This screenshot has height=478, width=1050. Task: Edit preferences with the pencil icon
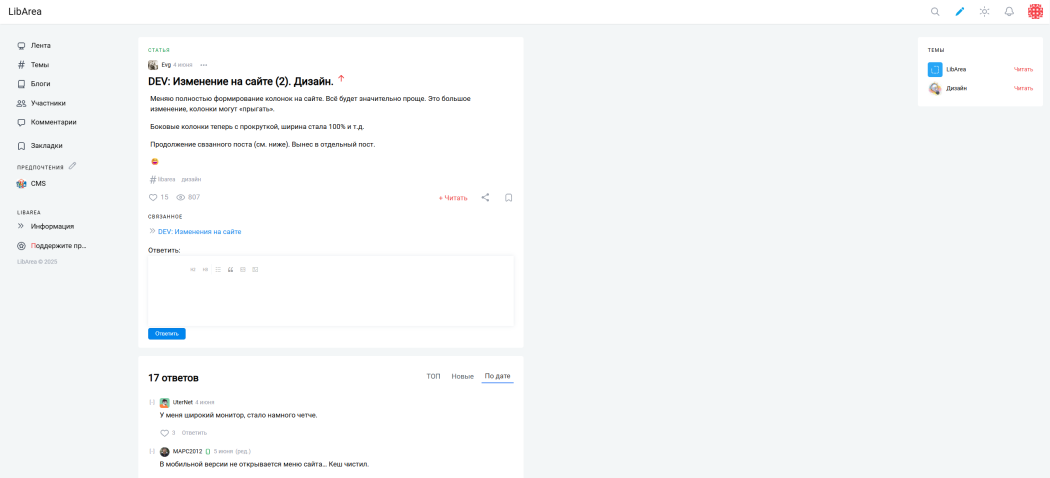(73, 166)
